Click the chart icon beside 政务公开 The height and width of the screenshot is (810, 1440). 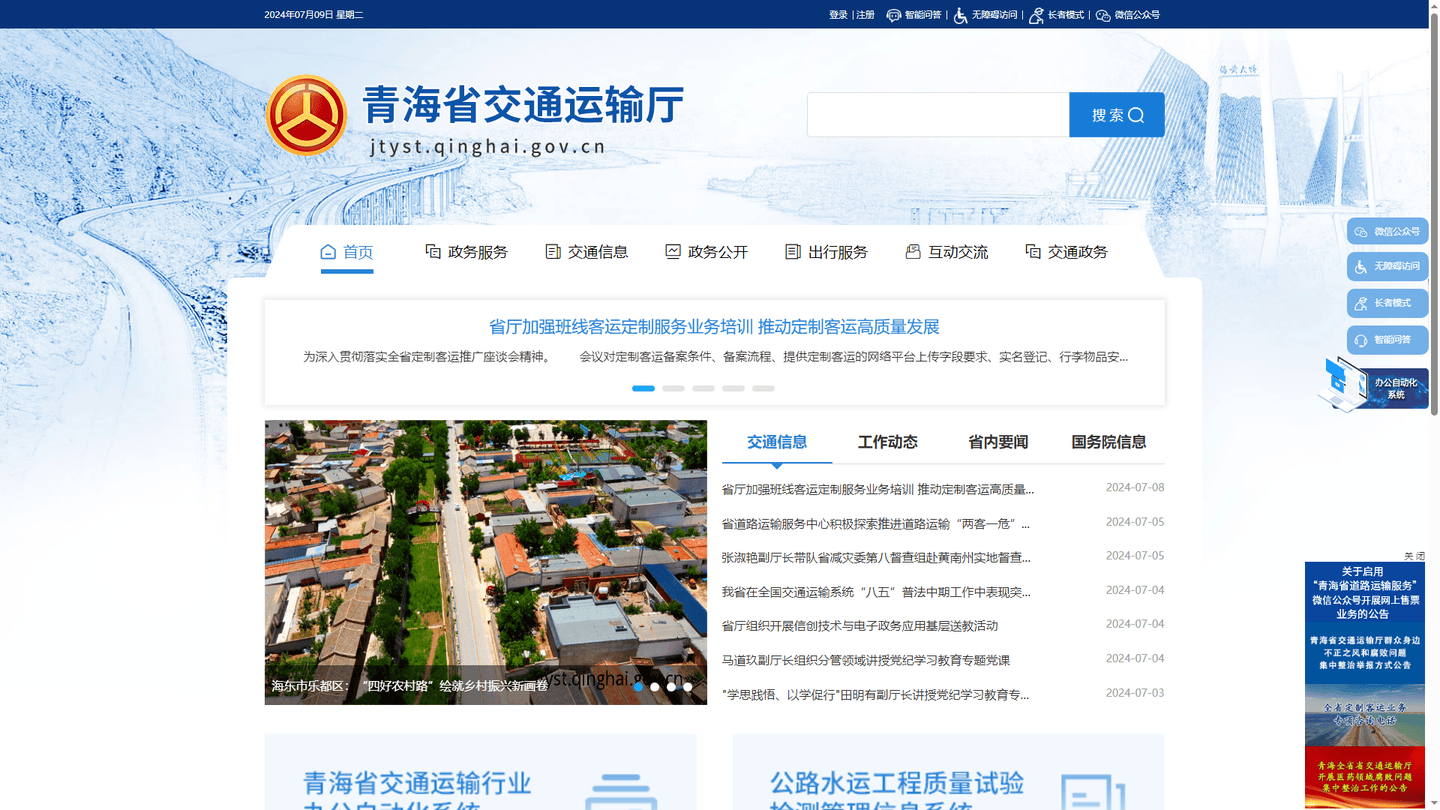pyautogui.click(x=673, y=251)
